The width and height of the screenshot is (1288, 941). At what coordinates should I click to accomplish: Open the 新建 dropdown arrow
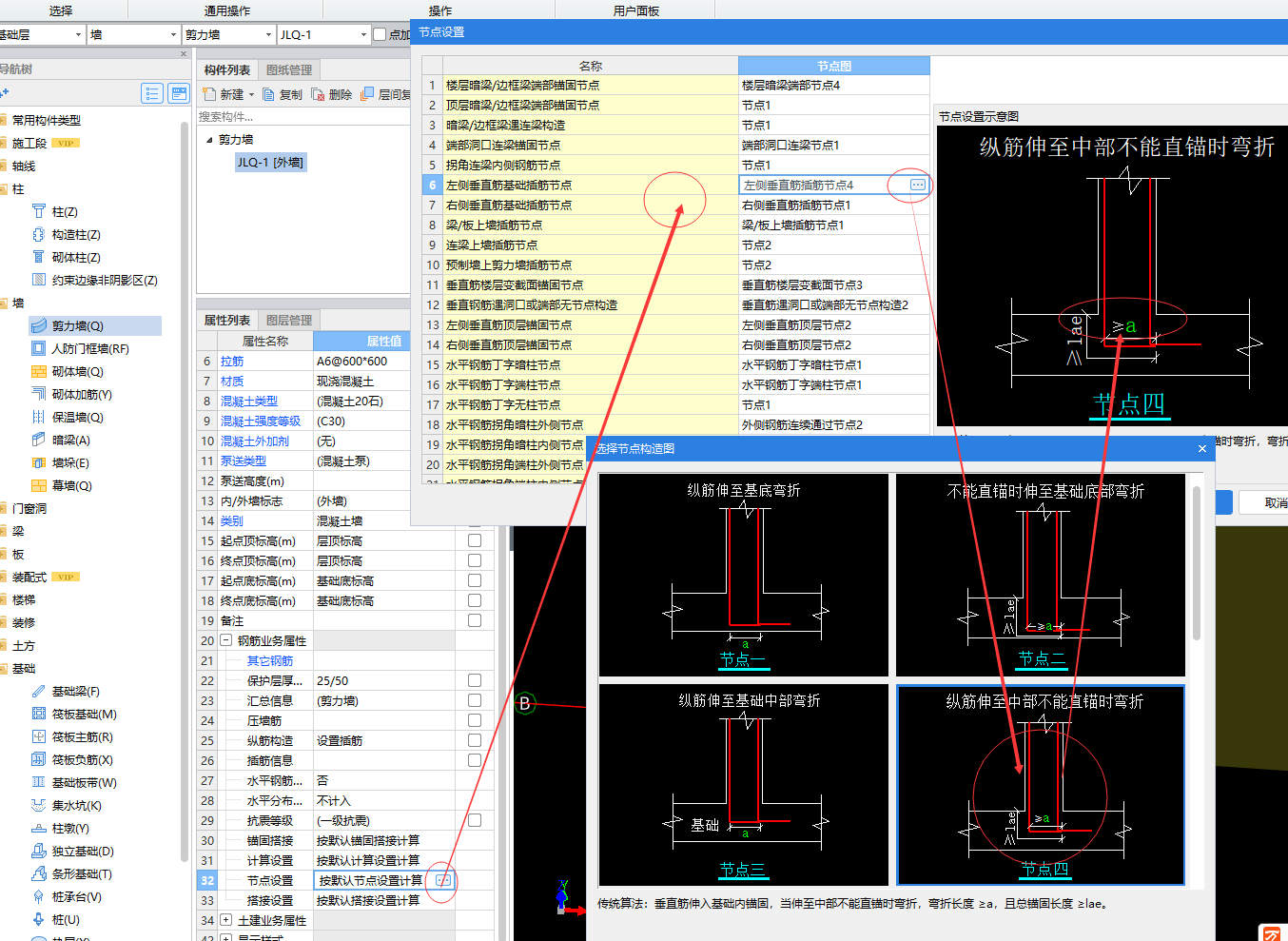pyautogui.click(x=251, y=94)
